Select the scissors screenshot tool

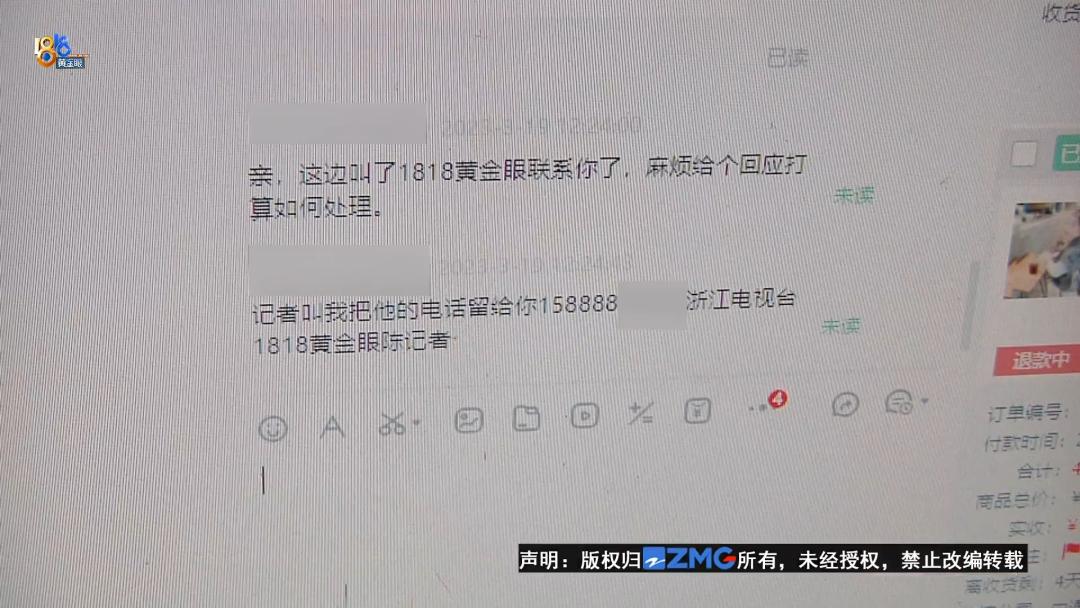click(392, 423)
